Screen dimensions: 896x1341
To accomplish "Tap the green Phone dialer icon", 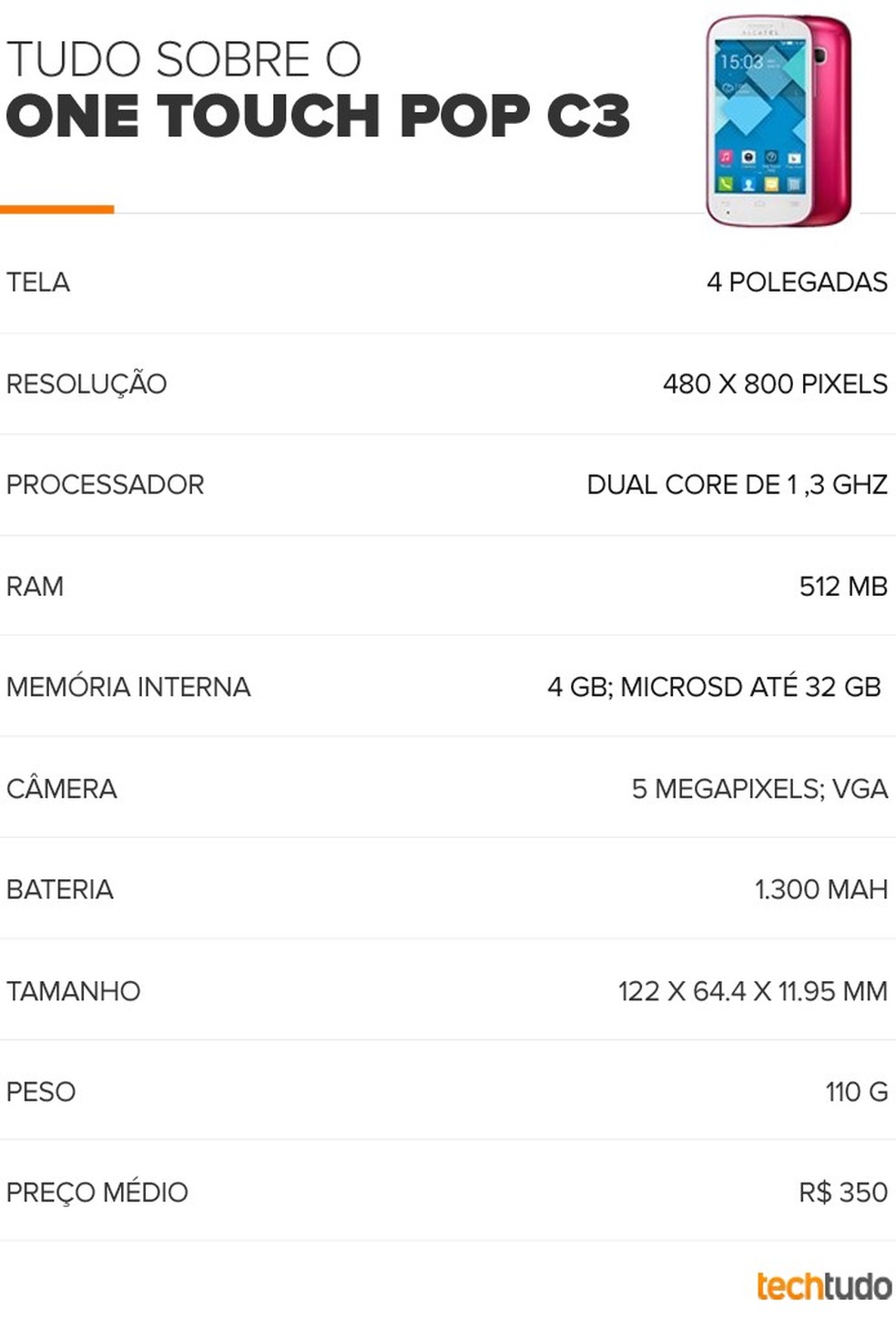I will pyautogui.click(x=726, y=184).
